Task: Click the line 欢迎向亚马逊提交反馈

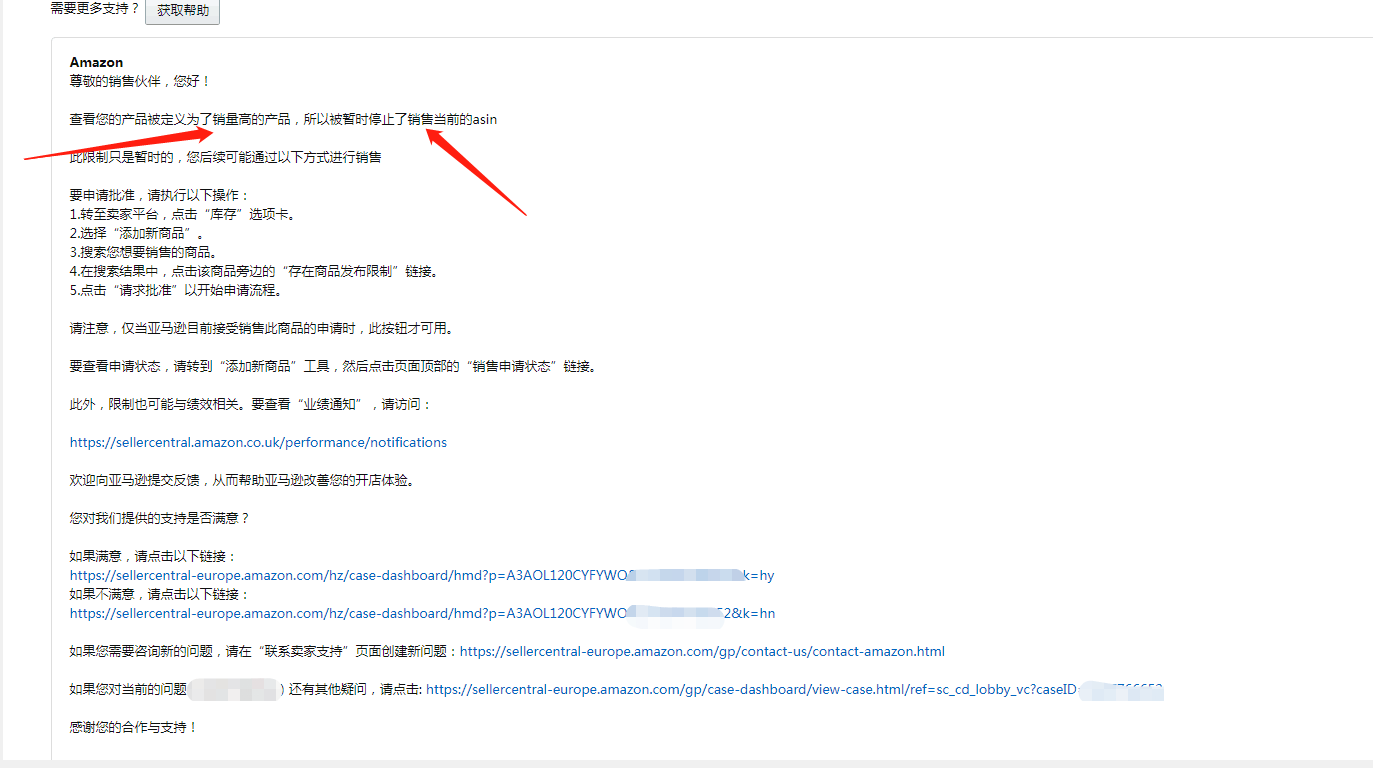Action: (242, 480)
